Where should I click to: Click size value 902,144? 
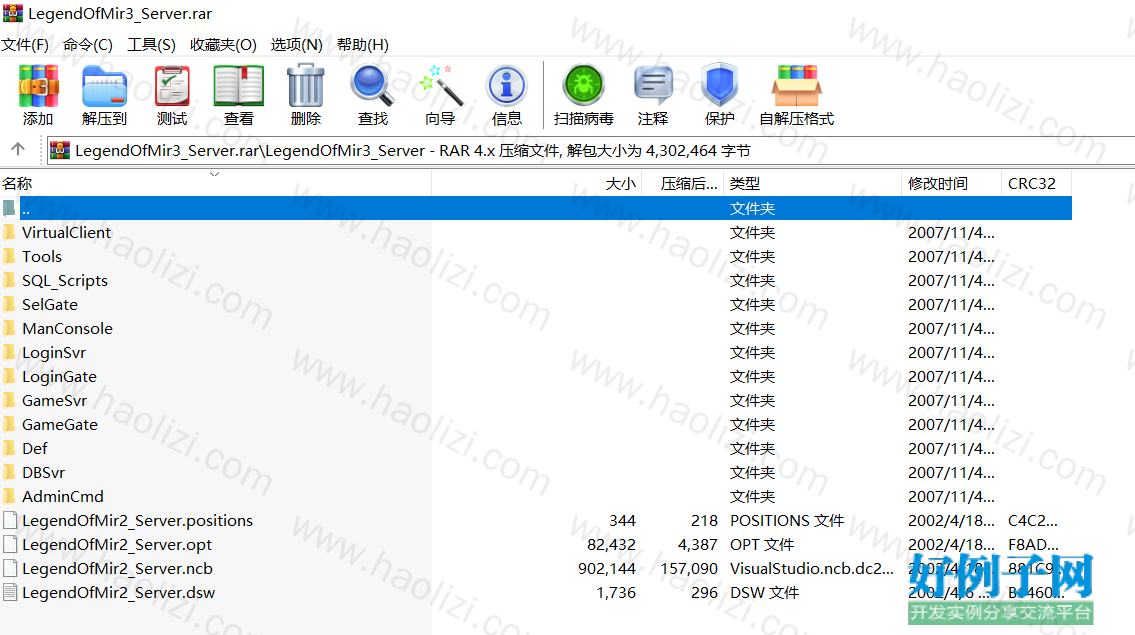(607, 568)
